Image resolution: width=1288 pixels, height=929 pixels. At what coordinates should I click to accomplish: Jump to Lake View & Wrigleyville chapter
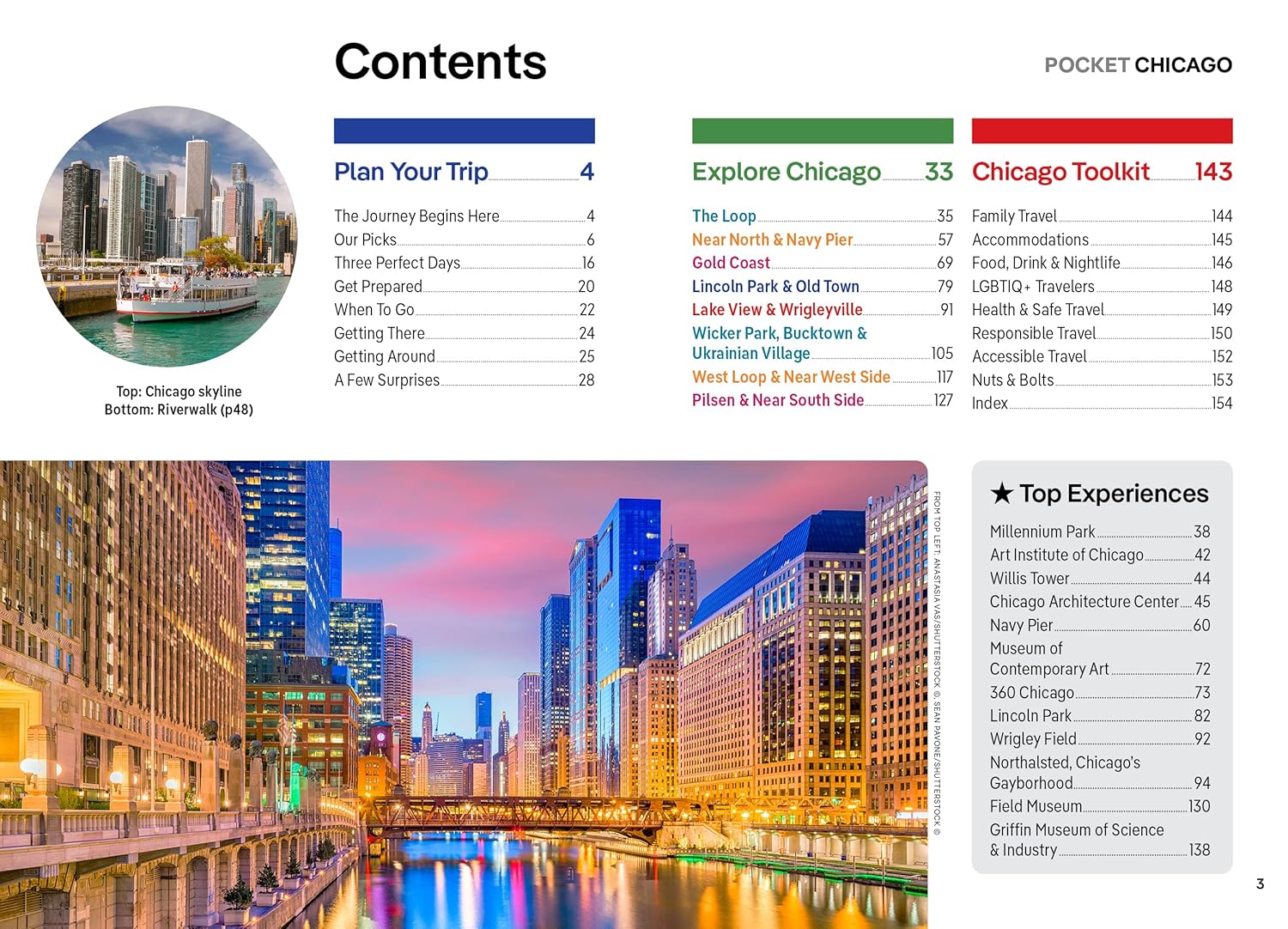[777, 310]
